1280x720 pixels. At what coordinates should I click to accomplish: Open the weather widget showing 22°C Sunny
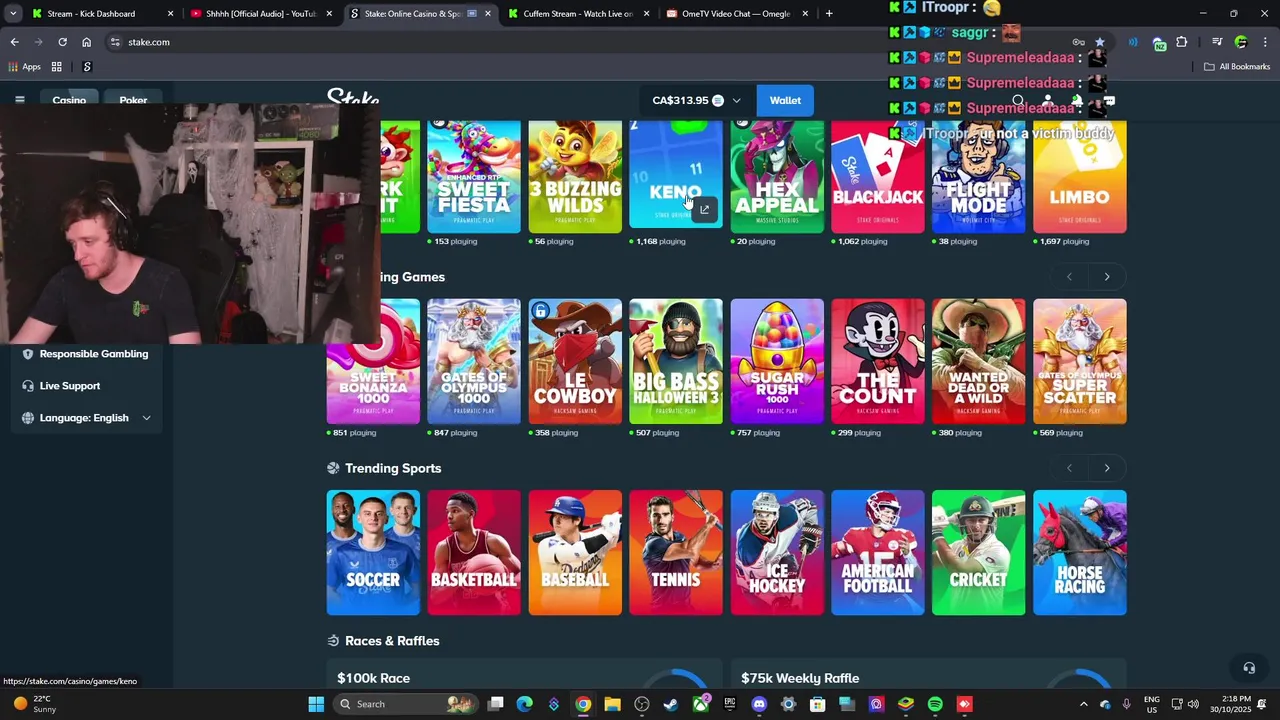coord(33,704)
